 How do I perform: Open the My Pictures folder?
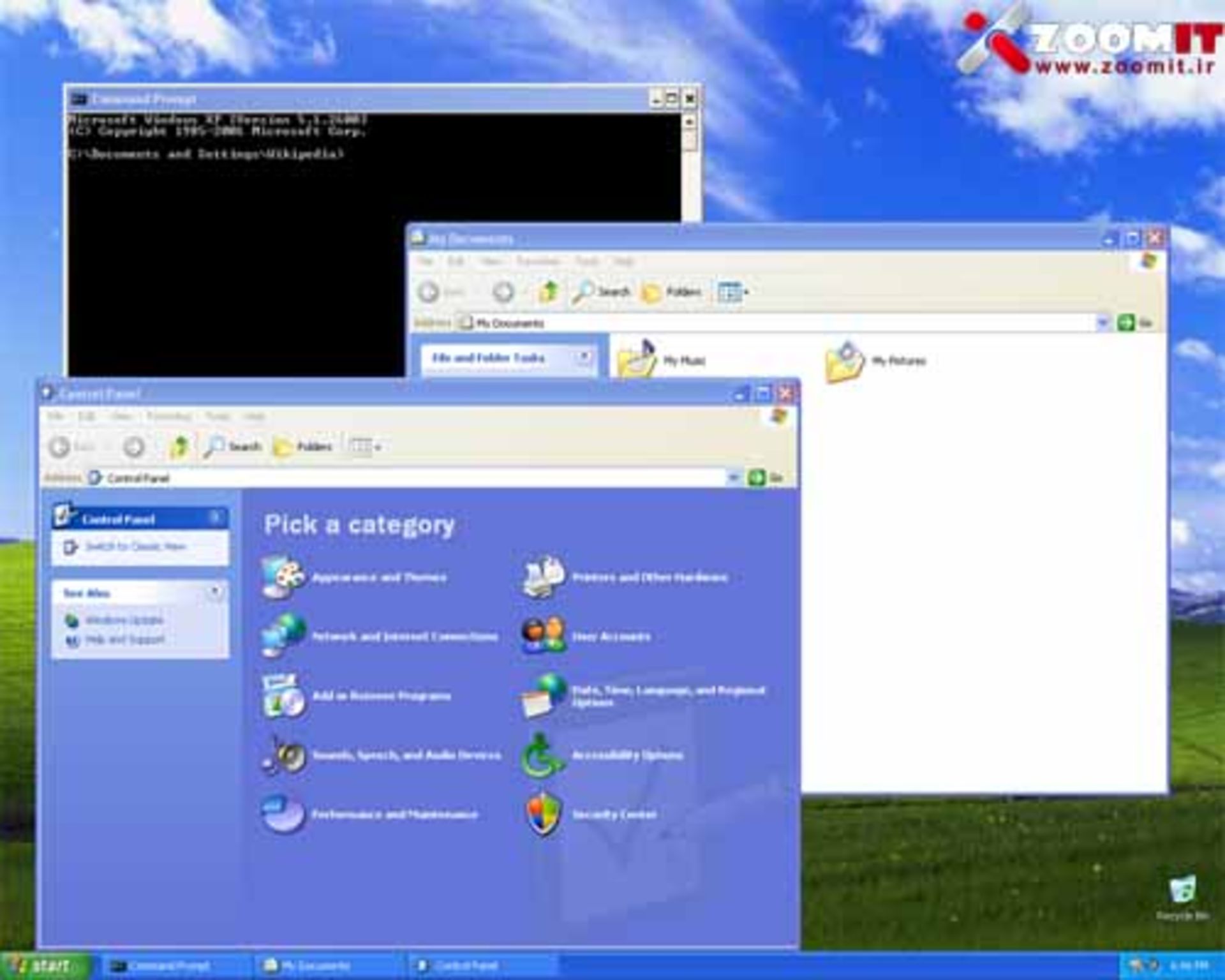(875, 360)
